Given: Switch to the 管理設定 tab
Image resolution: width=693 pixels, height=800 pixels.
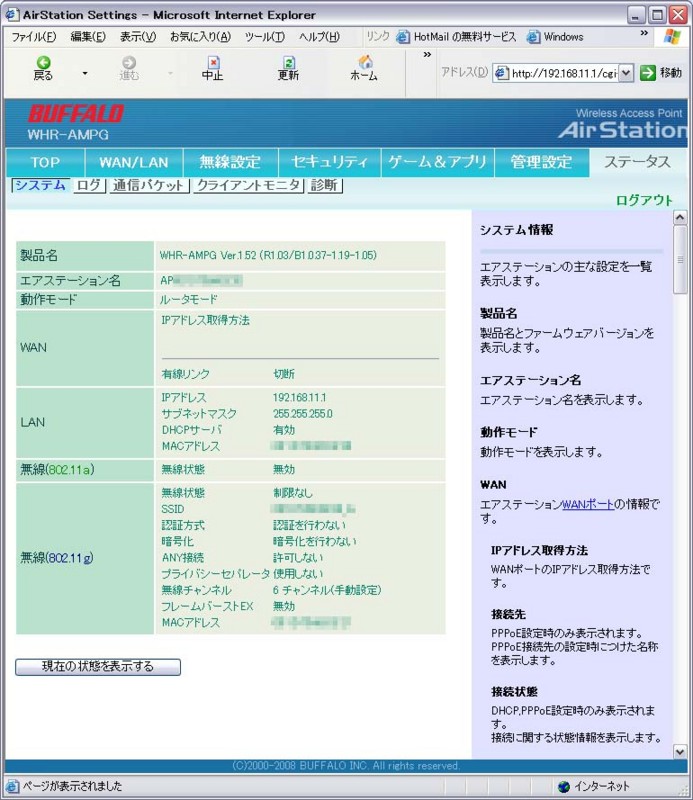Looking at the screenshot, I should point(541,162).
